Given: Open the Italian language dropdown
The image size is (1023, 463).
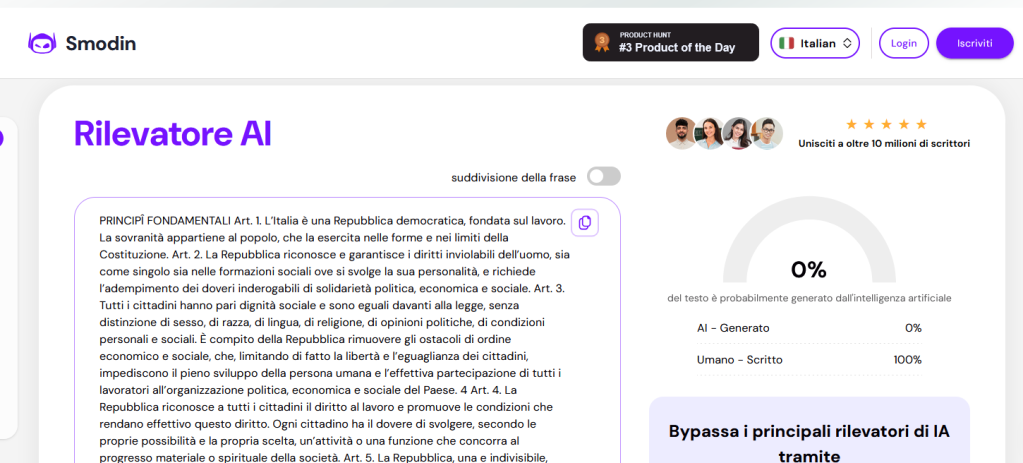Looking at the screenshot, I should coord(815,43).
